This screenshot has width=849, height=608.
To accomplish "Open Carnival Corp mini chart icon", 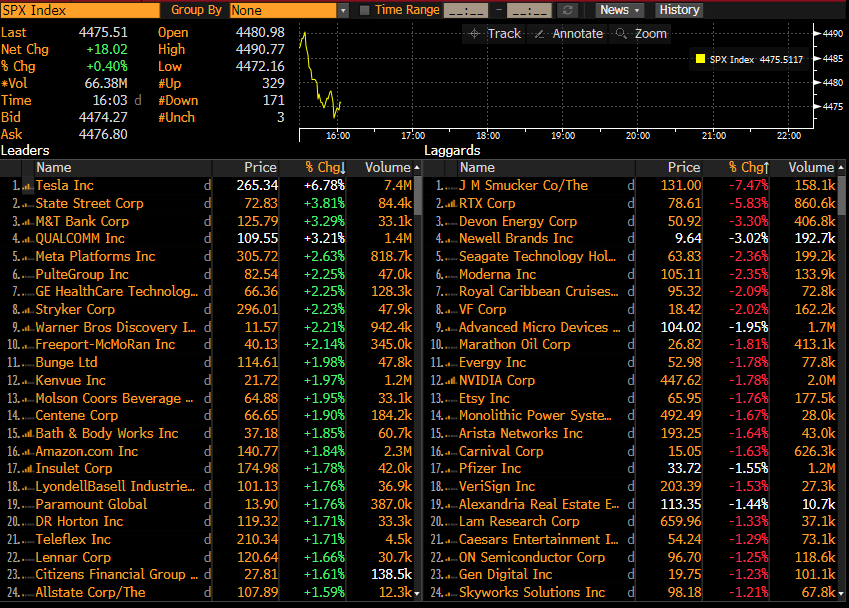I will coord(450,452).
